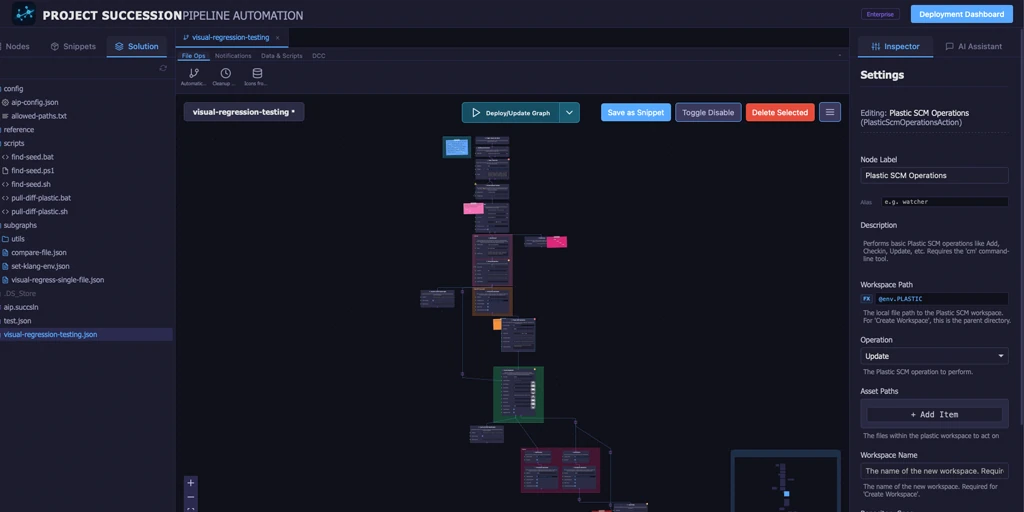Image resolution: width=1024 pixels, height=512 pixels.
Task: Expand the Deploy/Update Graph dropdown arrow
Action: [569, 112]
